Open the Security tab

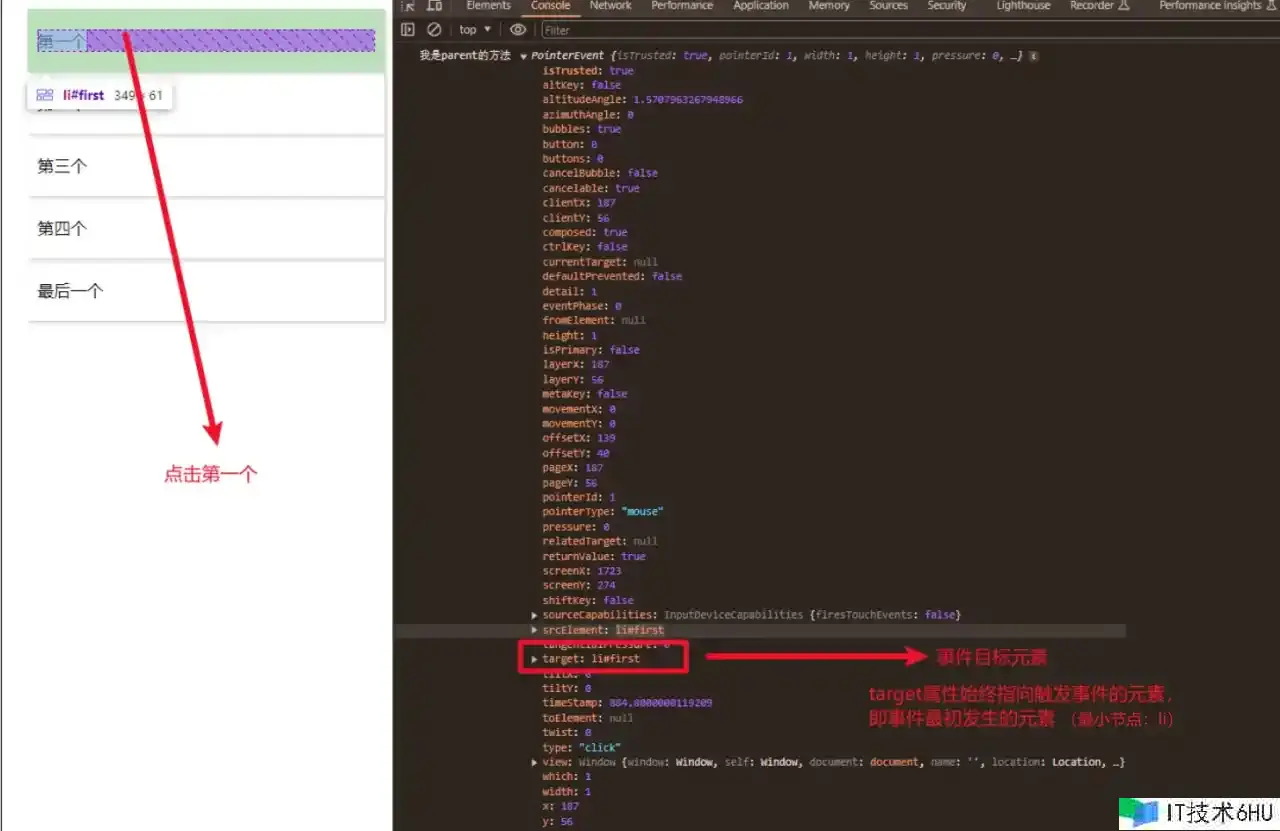point(946,5)
